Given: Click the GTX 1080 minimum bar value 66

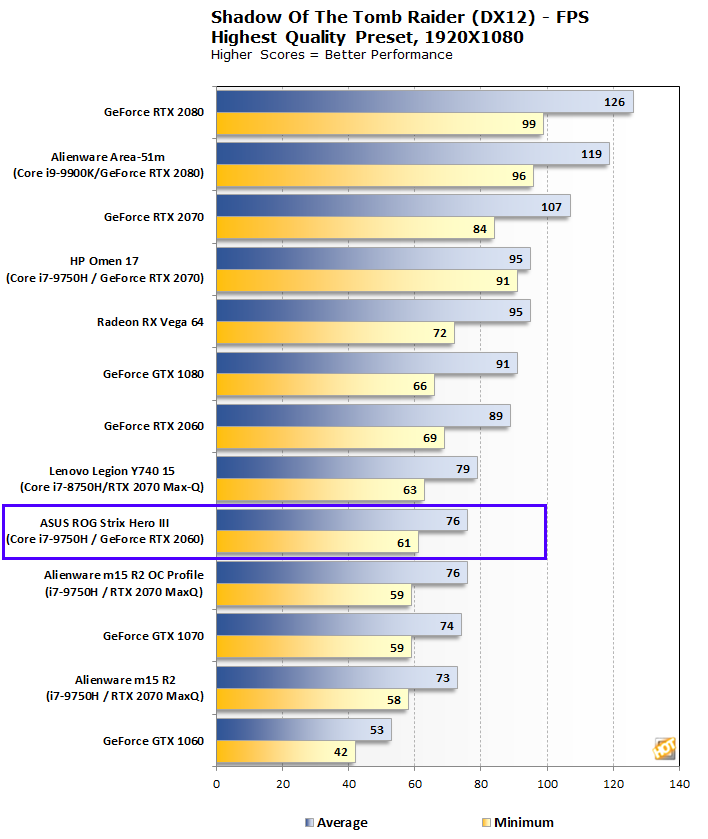Looking at the screenshot, I should coord(420,386).
